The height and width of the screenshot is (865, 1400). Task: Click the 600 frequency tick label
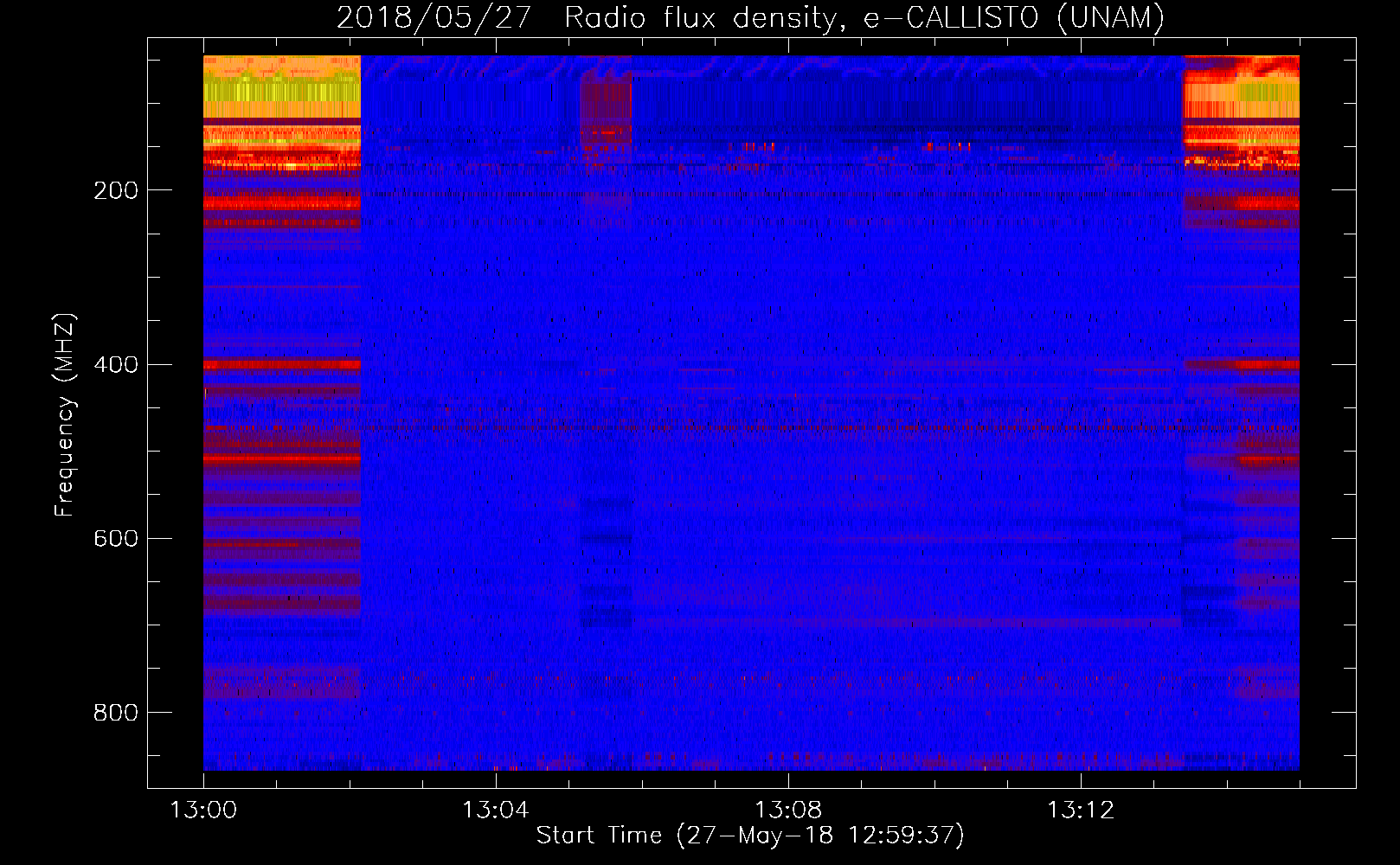coord(116,539)
